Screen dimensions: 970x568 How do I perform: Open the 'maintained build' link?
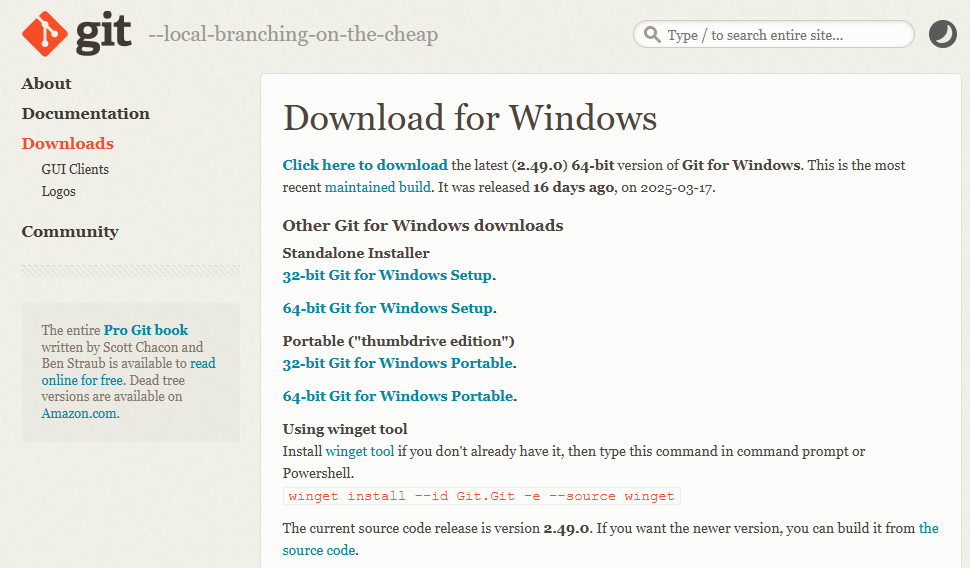(x=377, y=187)
